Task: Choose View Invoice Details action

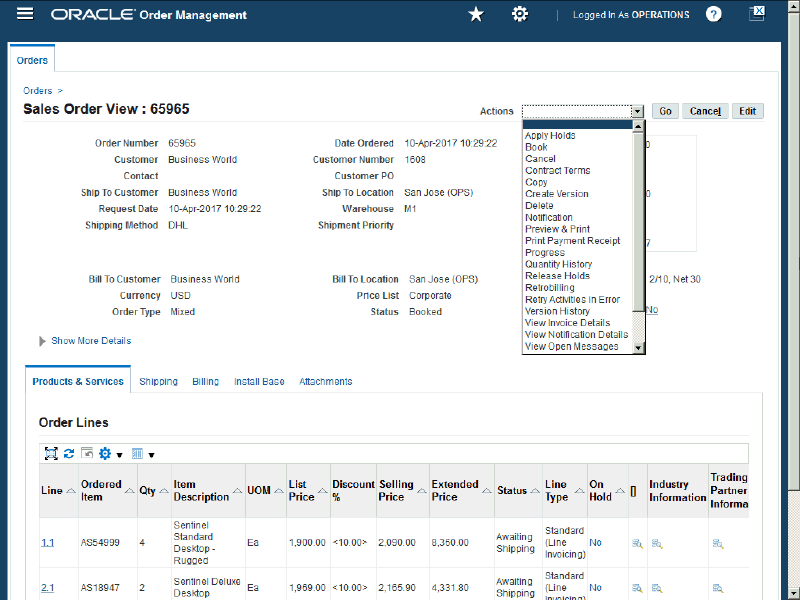Action: (567, 323)
